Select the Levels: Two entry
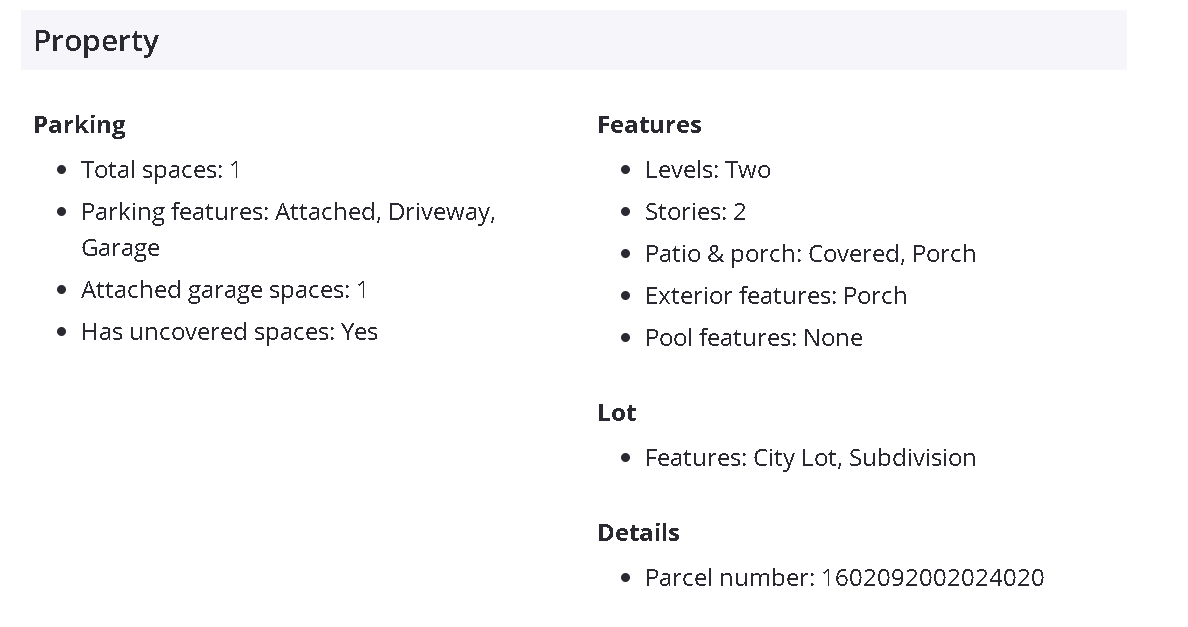 tap(707, 170)
